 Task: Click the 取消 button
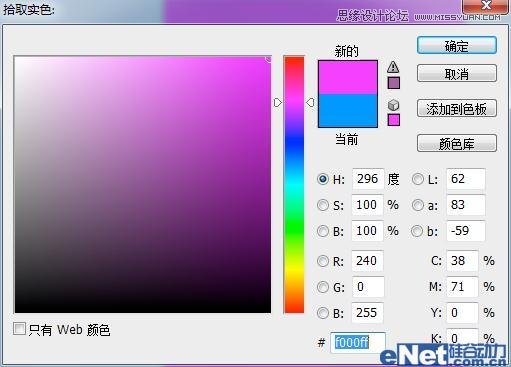pyautogui.click(x=457, y=73)
